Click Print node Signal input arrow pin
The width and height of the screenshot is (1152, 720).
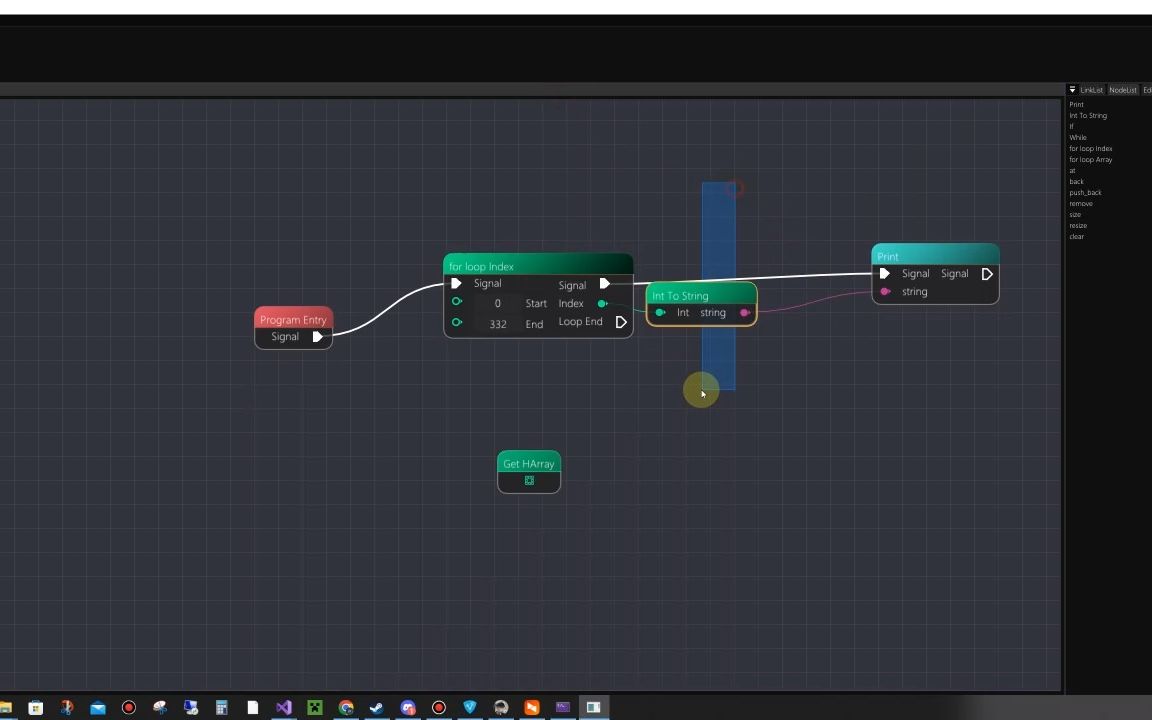[x=885, y=273]
